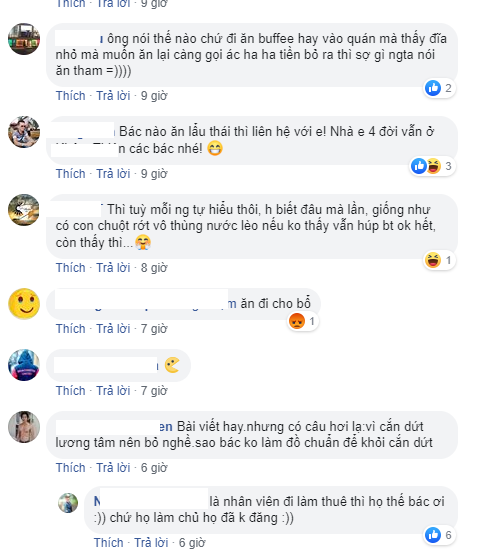Click Trả lời under the lẩu thái comment
Screen dimensions: 487x549
point(113,174)
